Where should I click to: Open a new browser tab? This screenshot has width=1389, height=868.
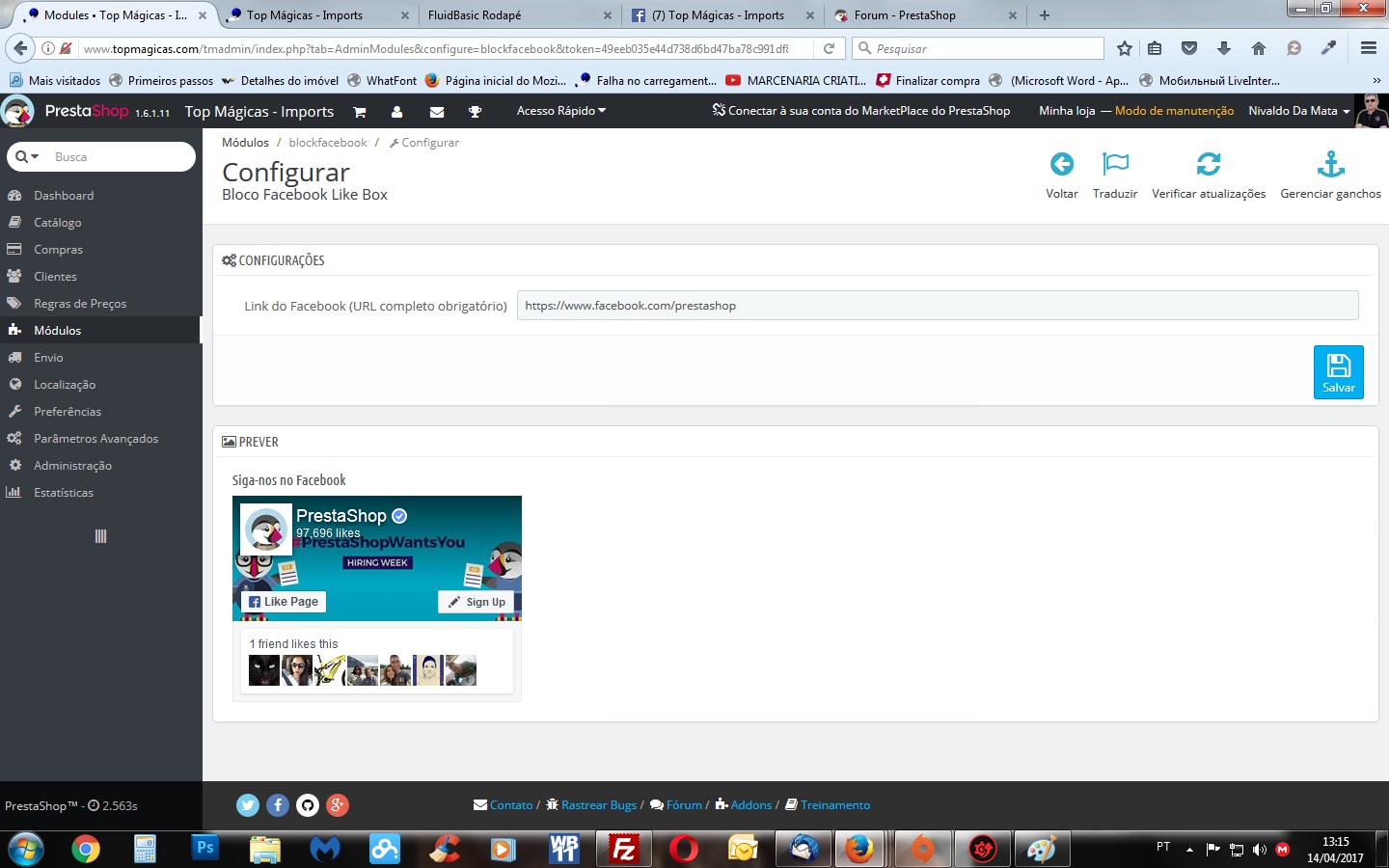pos(1045,15)
